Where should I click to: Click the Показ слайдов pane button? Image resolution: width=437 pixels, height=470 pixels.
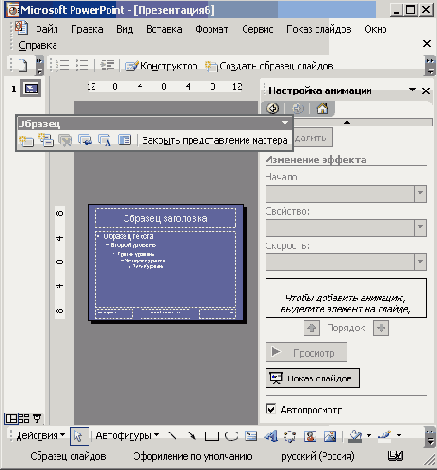pyautogui.click(x=313, y=378)
